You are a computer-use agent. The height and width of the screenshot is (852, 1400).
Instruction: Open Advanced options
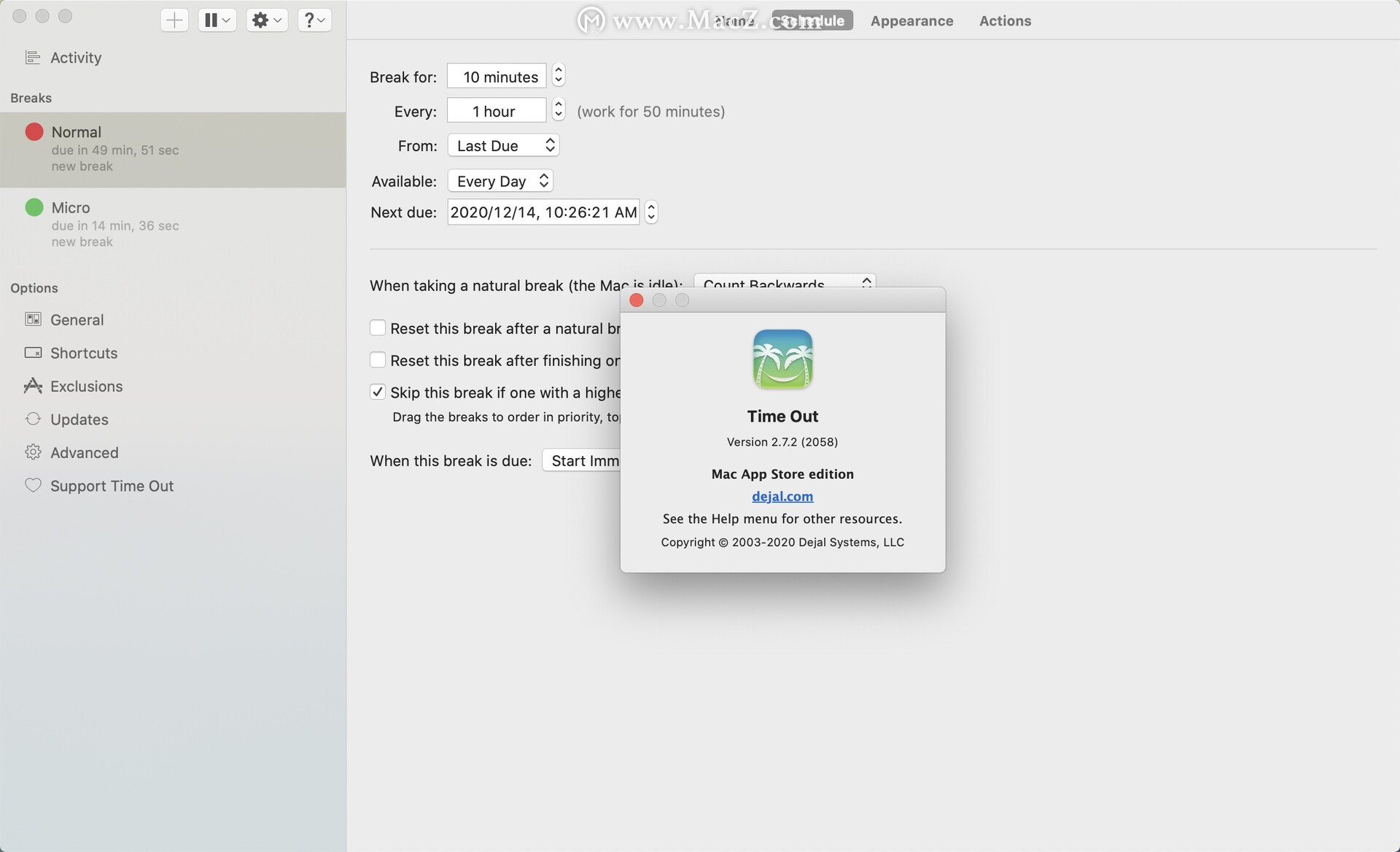pyautogui.click(x=84, y=452)
